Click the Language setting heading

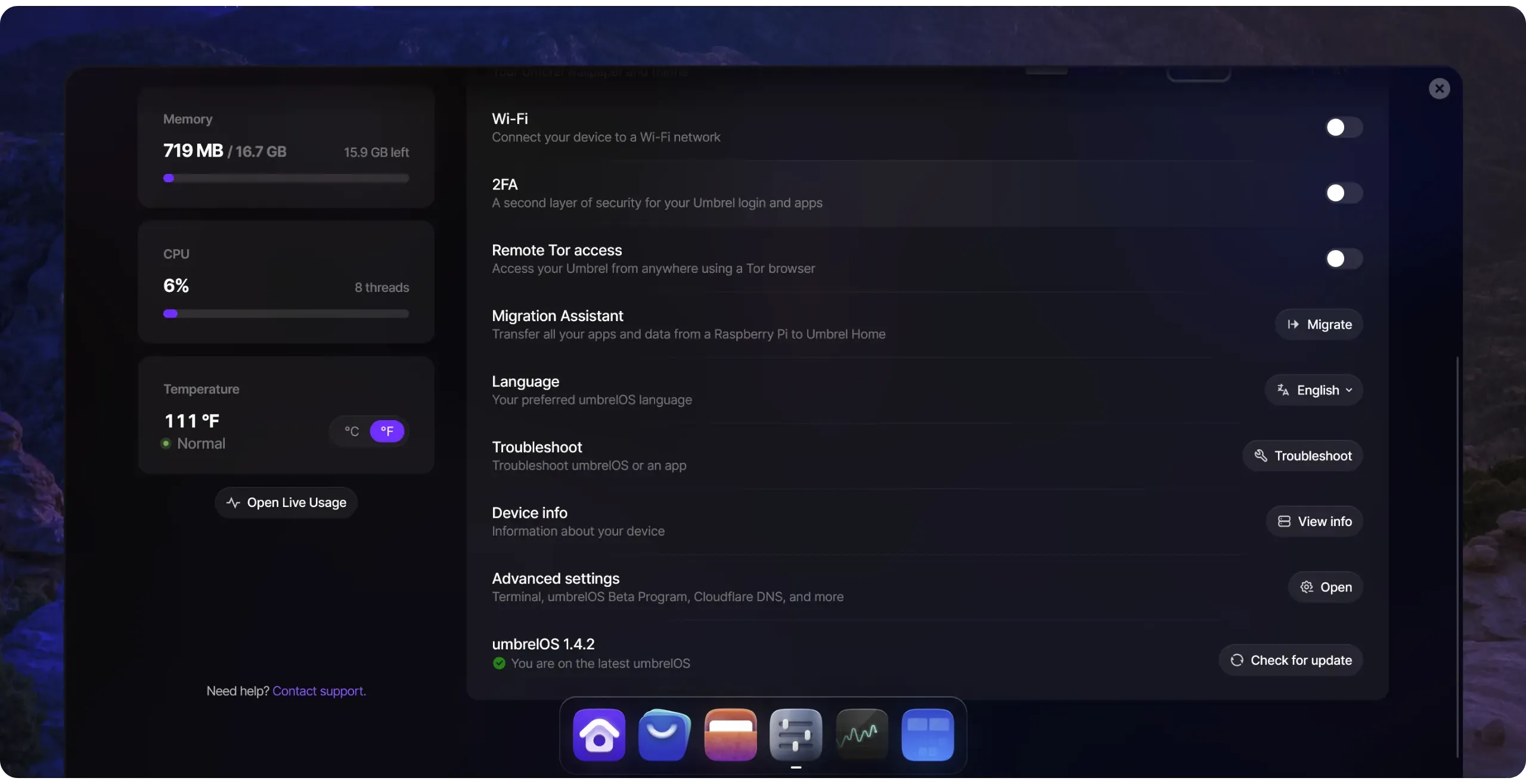[x=525, y=381]
